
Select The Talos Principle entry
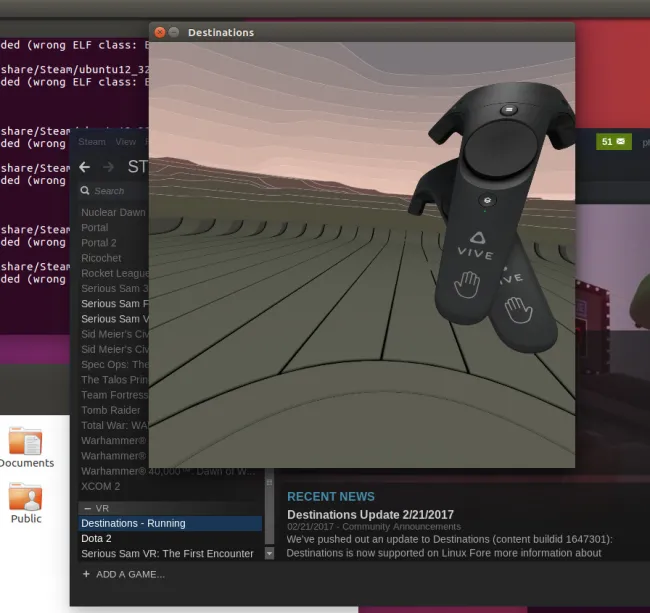(115, 380)
